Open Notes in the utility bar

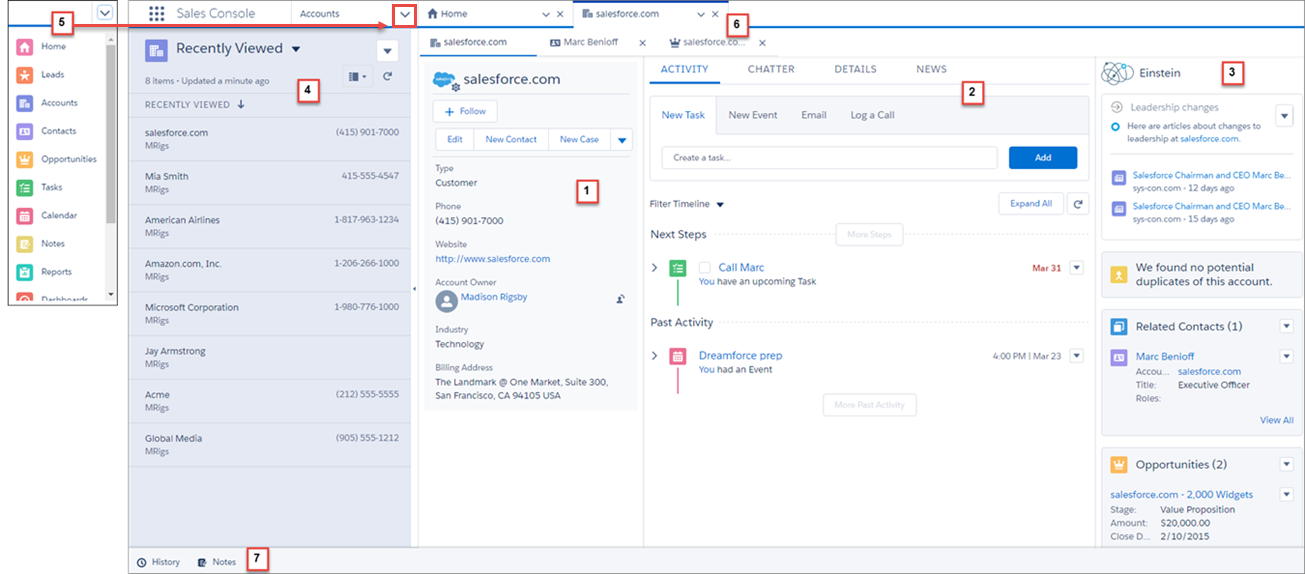216,562
